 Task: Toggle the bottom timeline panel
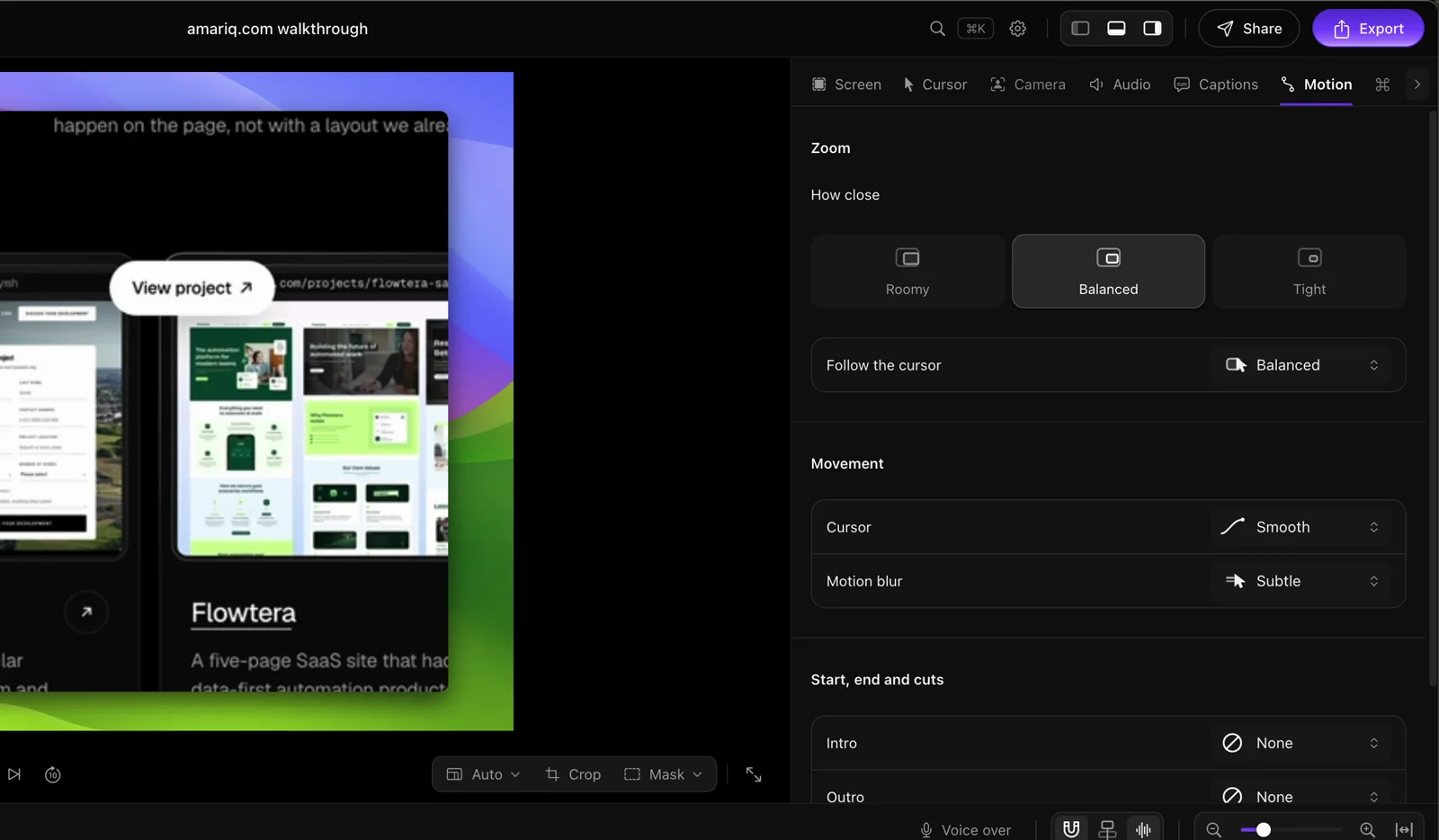pos(1116,29)
